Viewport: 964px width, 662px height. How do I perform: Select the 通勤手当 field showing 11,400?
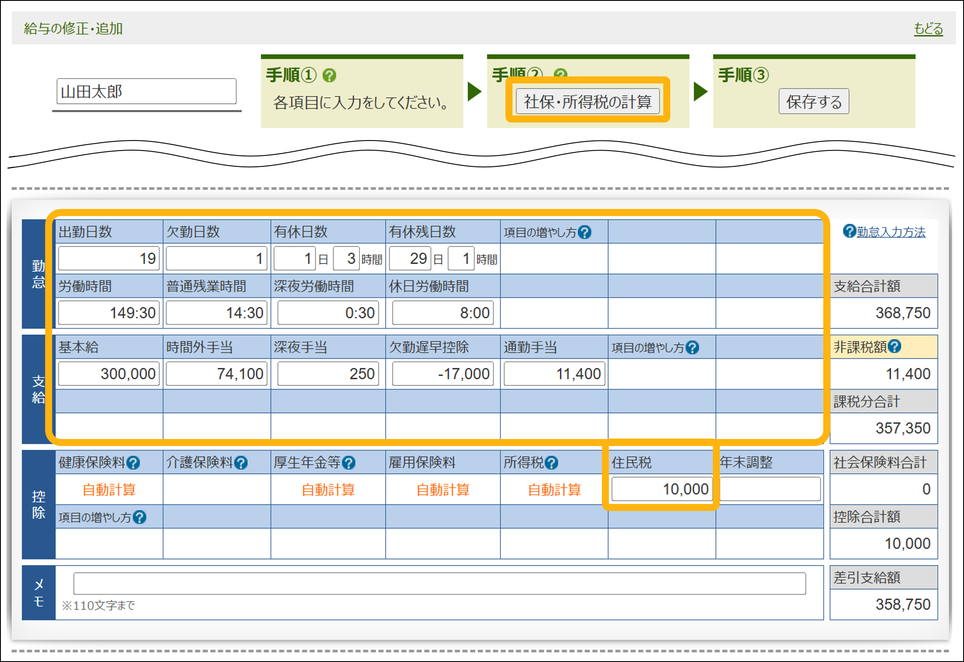(x=553, y=374)
